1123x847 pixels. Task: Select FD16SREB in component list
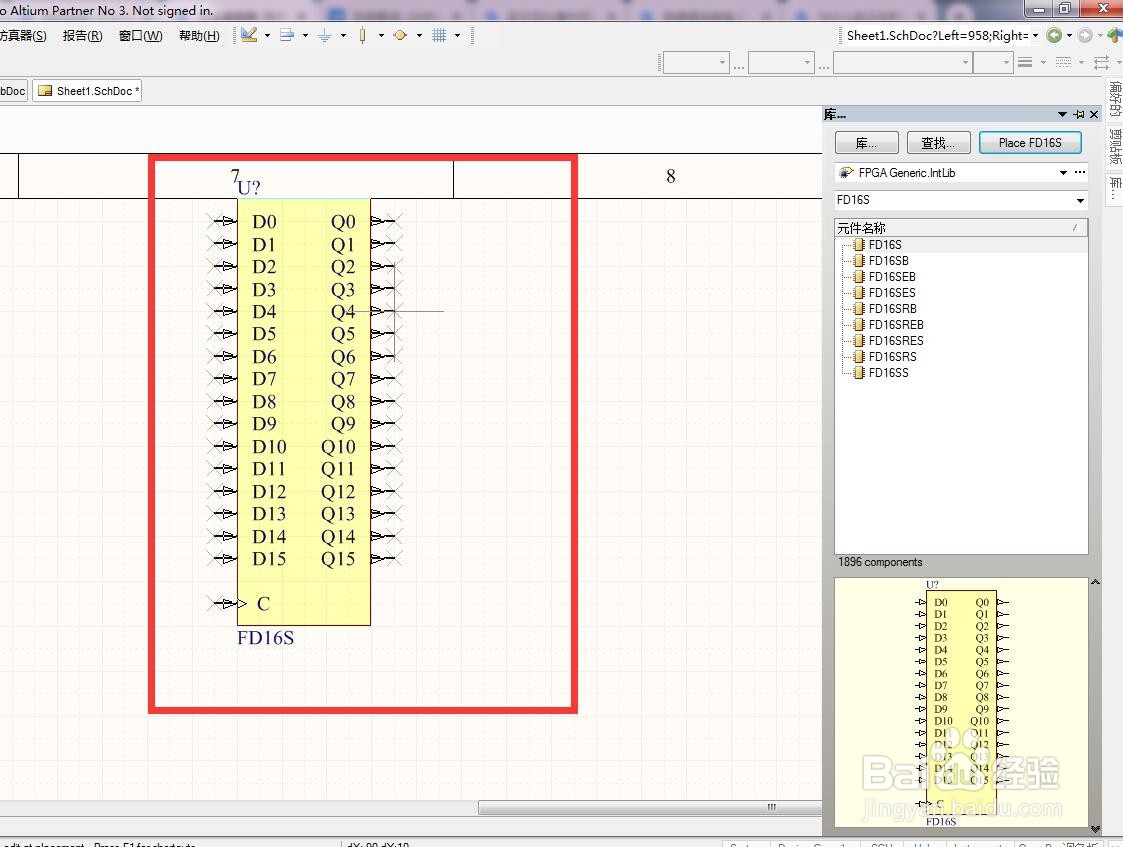point(896,324)
